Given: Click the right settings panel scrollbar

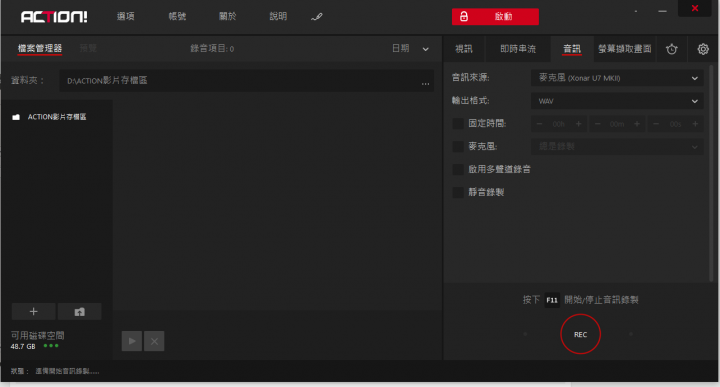Looking at the screenshot, I should point(712,174).
